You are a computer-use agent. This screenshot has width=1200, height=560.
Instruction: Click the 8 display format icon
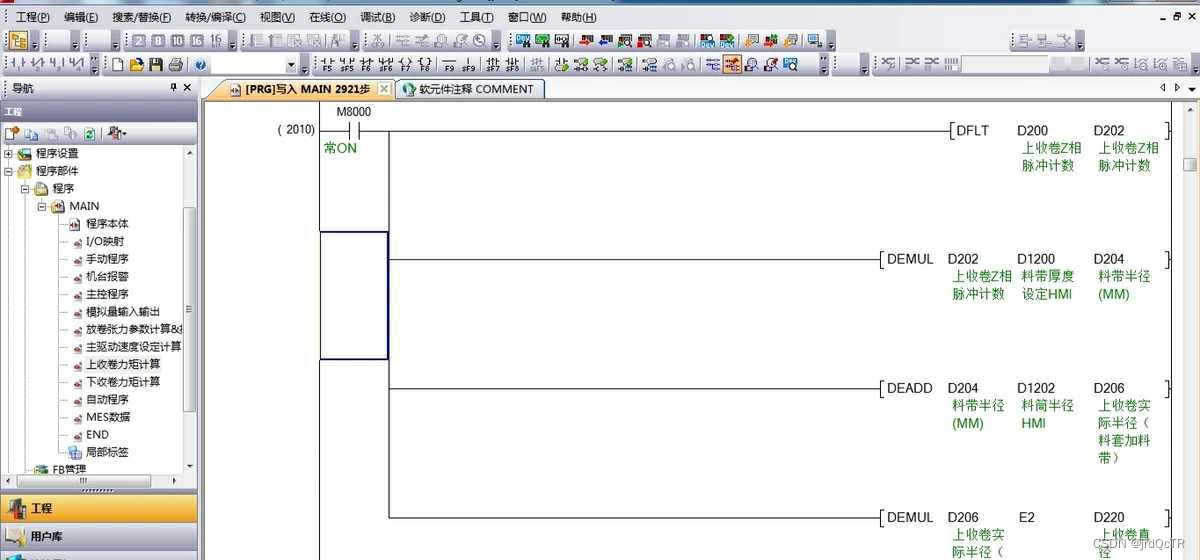click(x=157, y=41)
